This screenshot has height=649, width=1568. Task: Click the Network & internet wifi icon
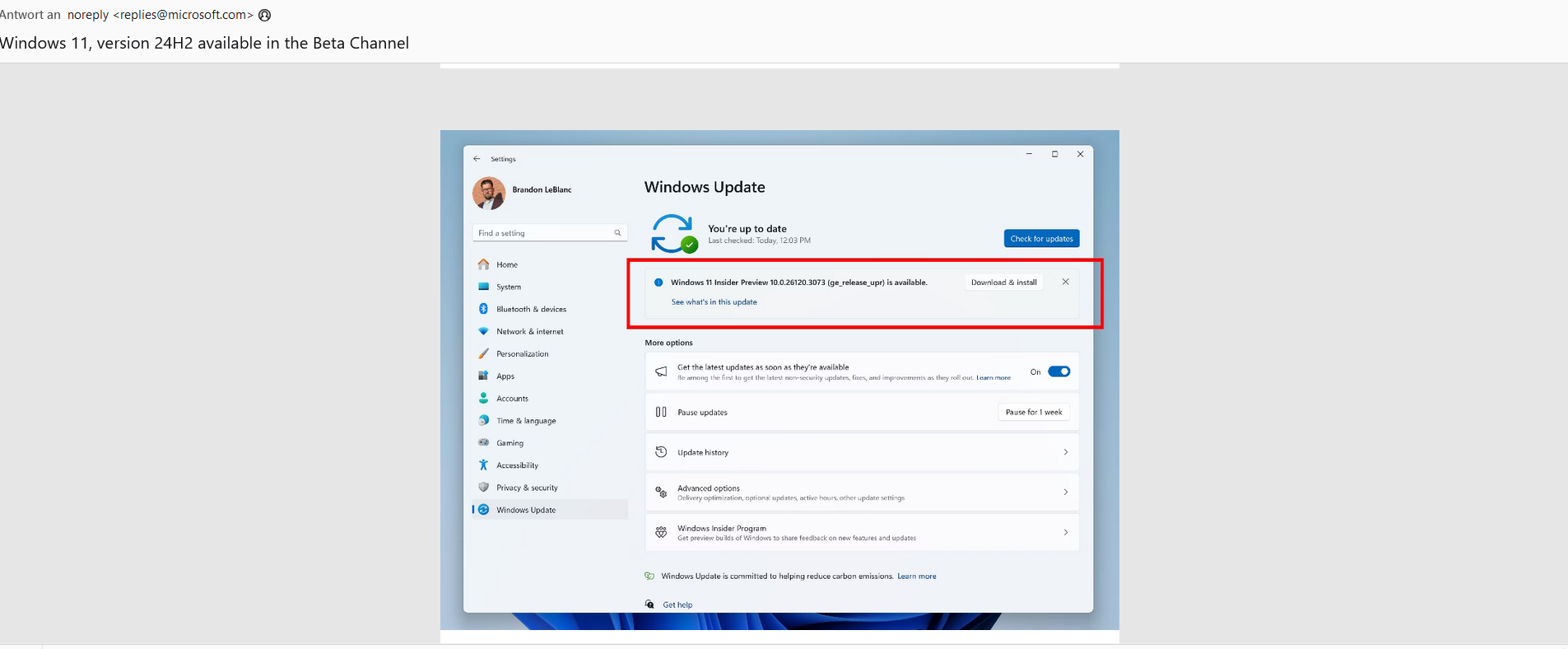point(483,331)
